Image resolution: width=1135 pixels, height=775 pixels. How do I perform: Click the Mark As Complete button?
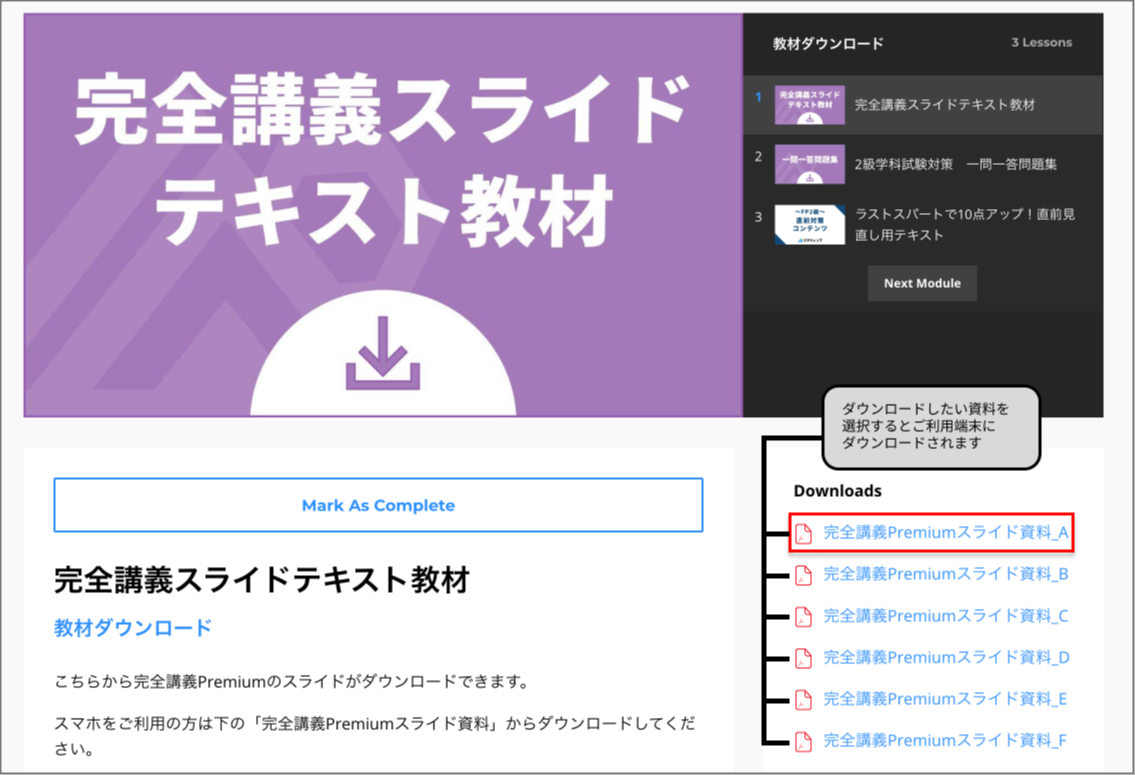pos(378,505)
